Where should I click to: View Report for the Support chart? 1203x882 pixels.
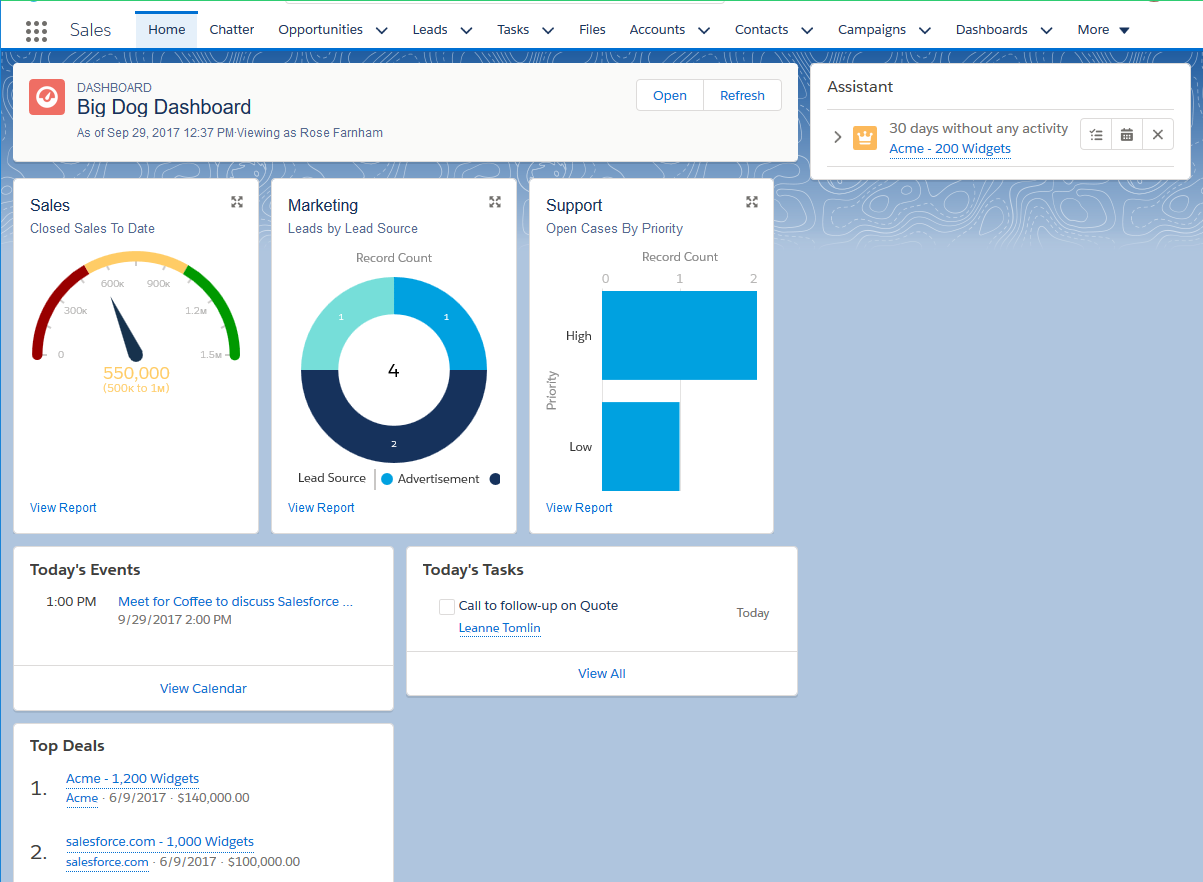click(579, 508)
